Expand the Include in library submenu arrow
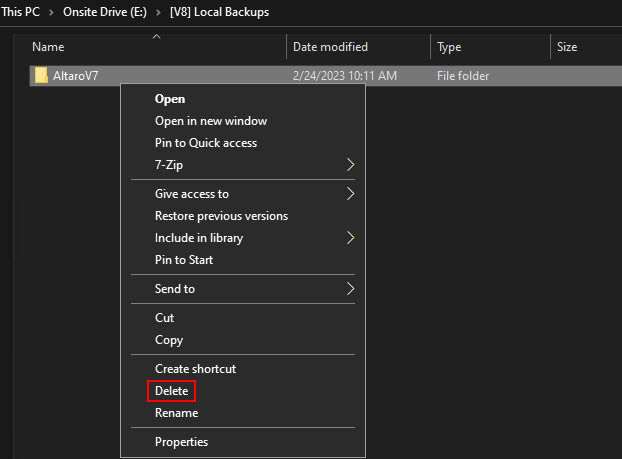The image size is (622, 459). tap(350, 238)
